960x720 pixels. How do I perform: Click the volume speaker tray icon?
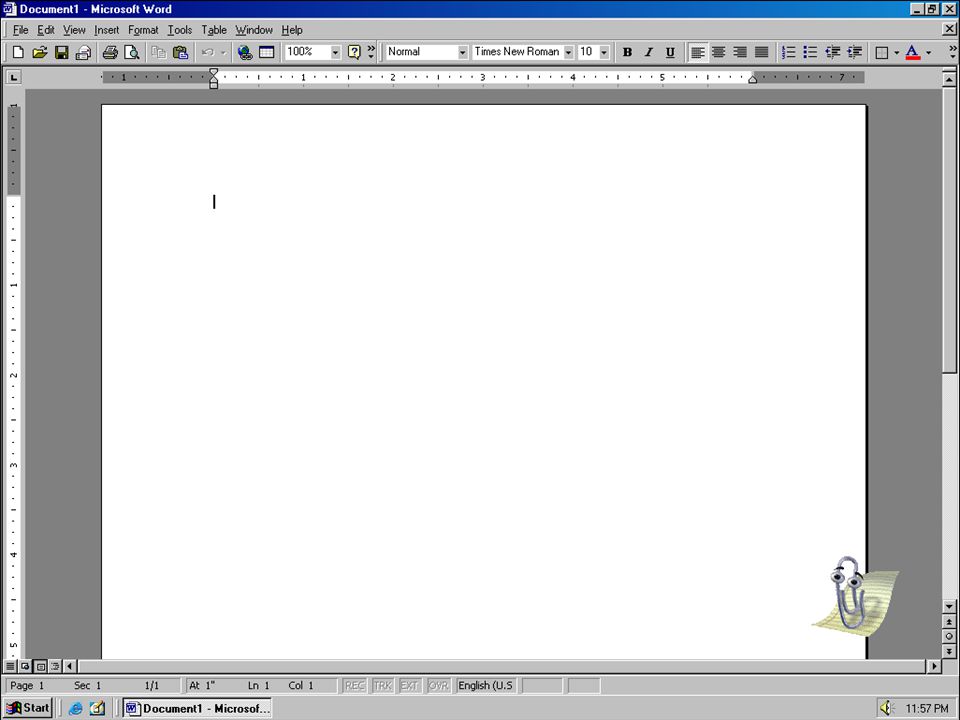click(887, 708)
